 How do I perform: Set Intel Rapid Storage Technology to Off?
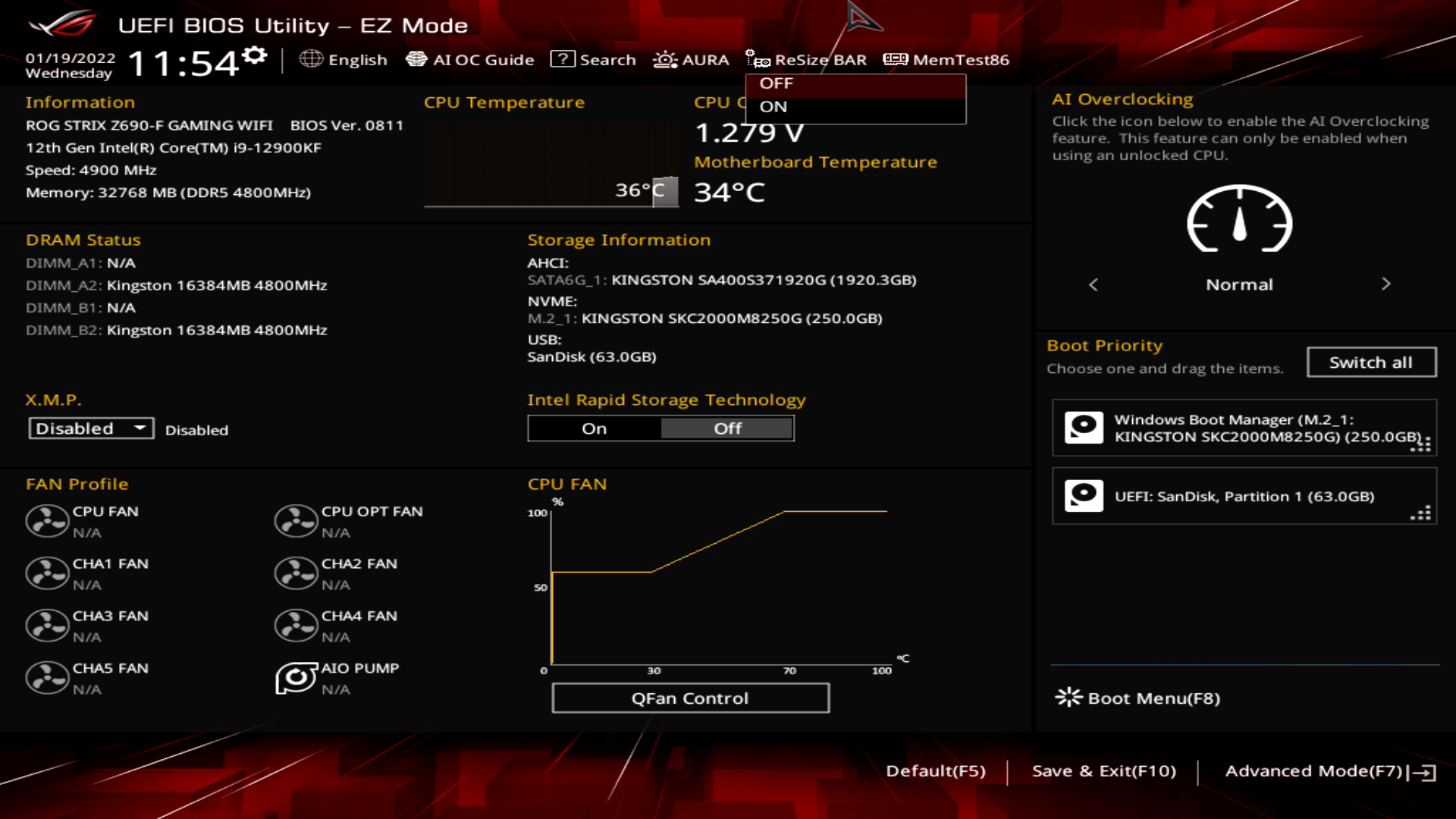click(x=727, y=428)
